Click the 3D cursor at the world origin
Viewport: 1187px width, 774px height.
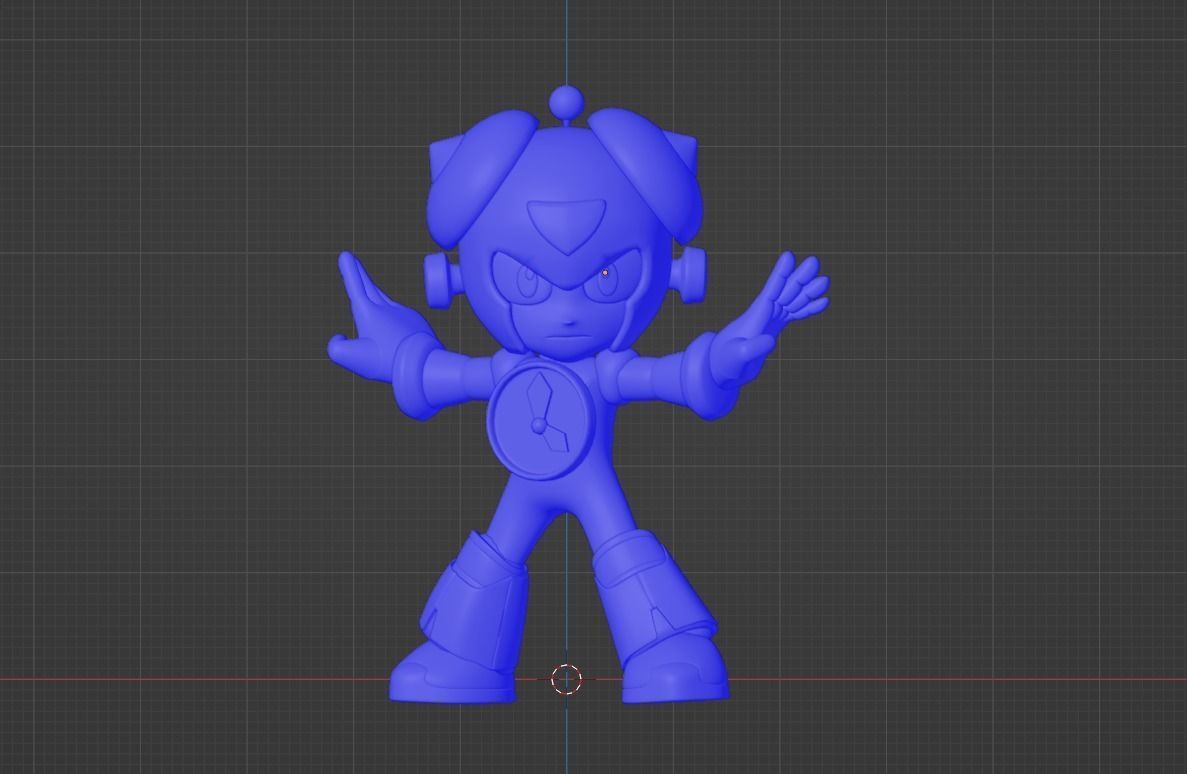point(565,679)
